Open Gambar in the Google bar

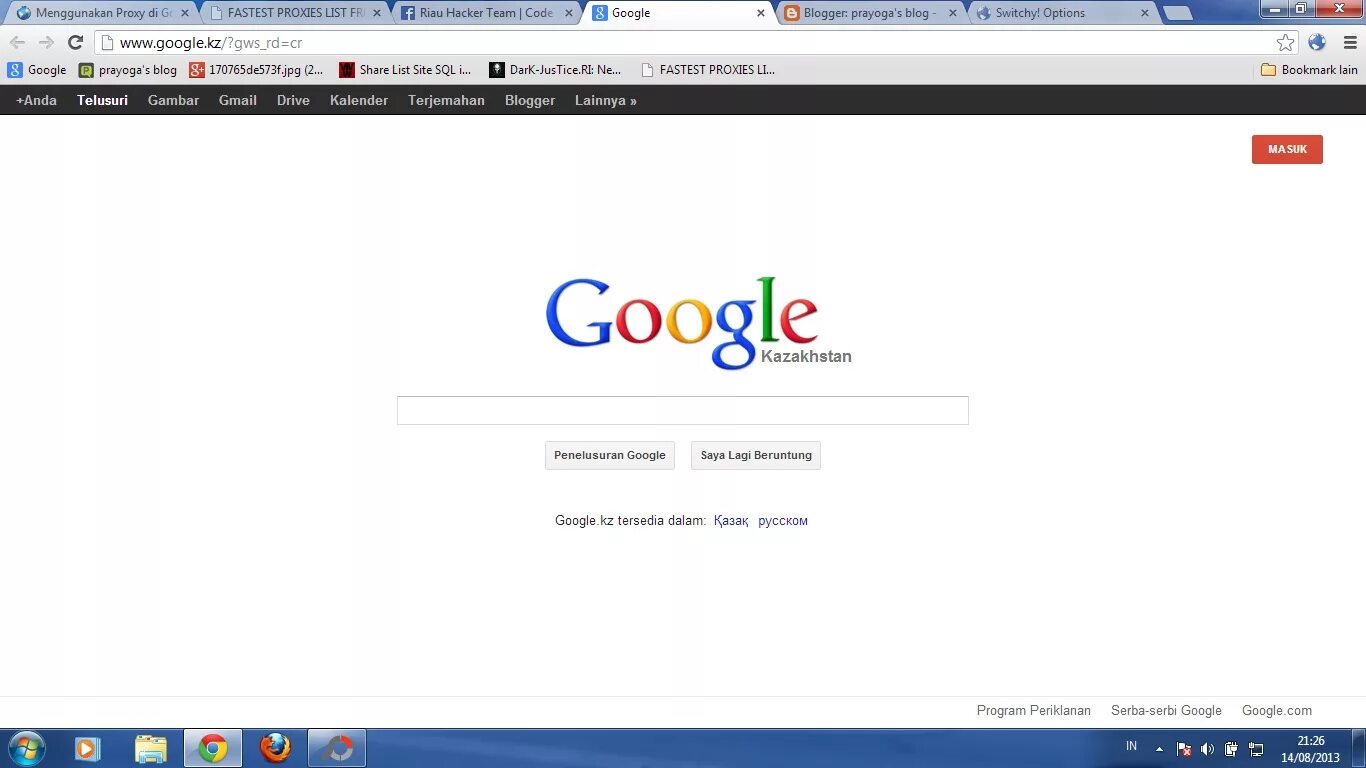173,100
